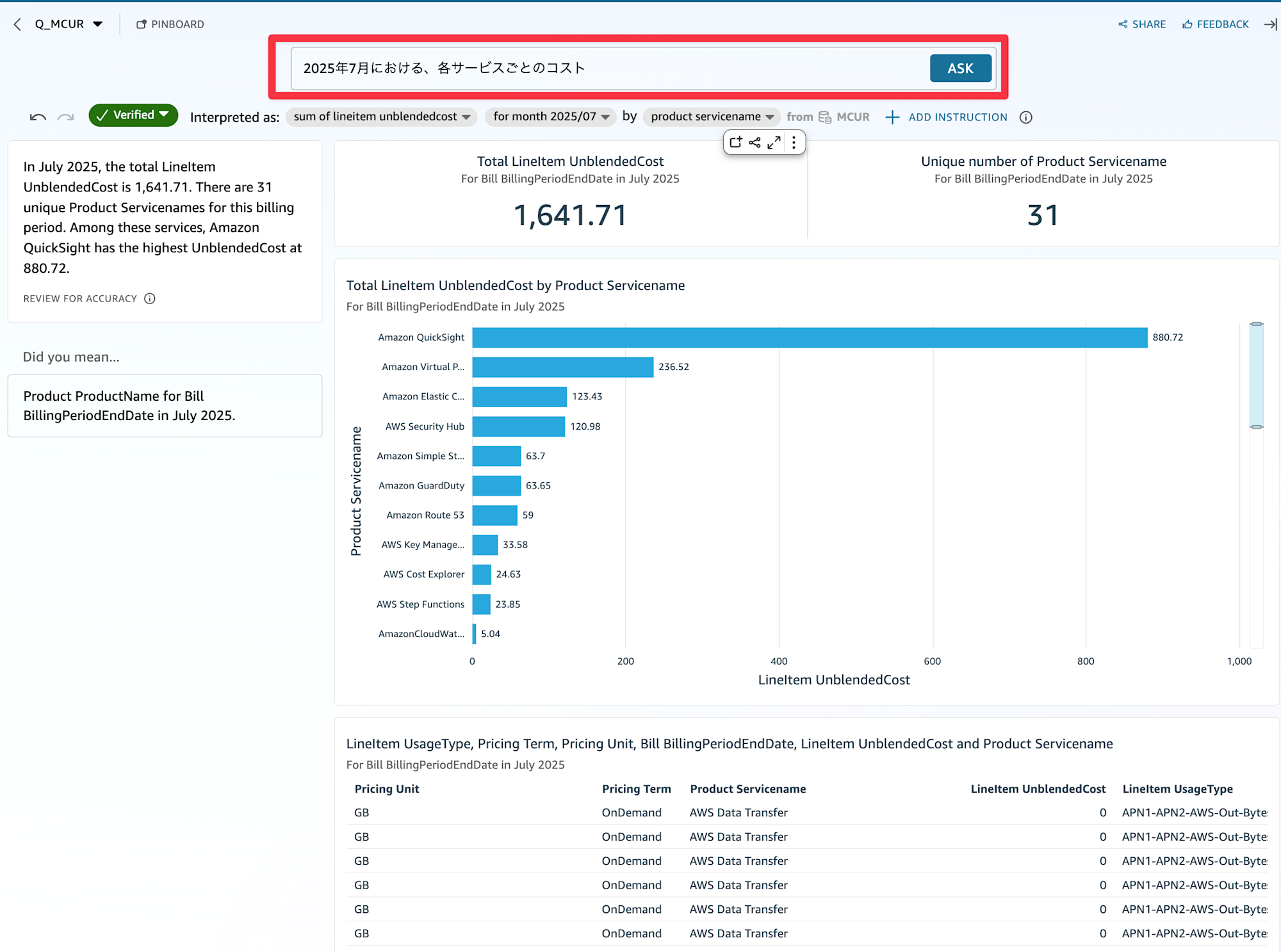Click the Total LineItem UnblendedCost value 1,641.71
The width and height of the screenshot is (1281, 952).
pos(570,215)
